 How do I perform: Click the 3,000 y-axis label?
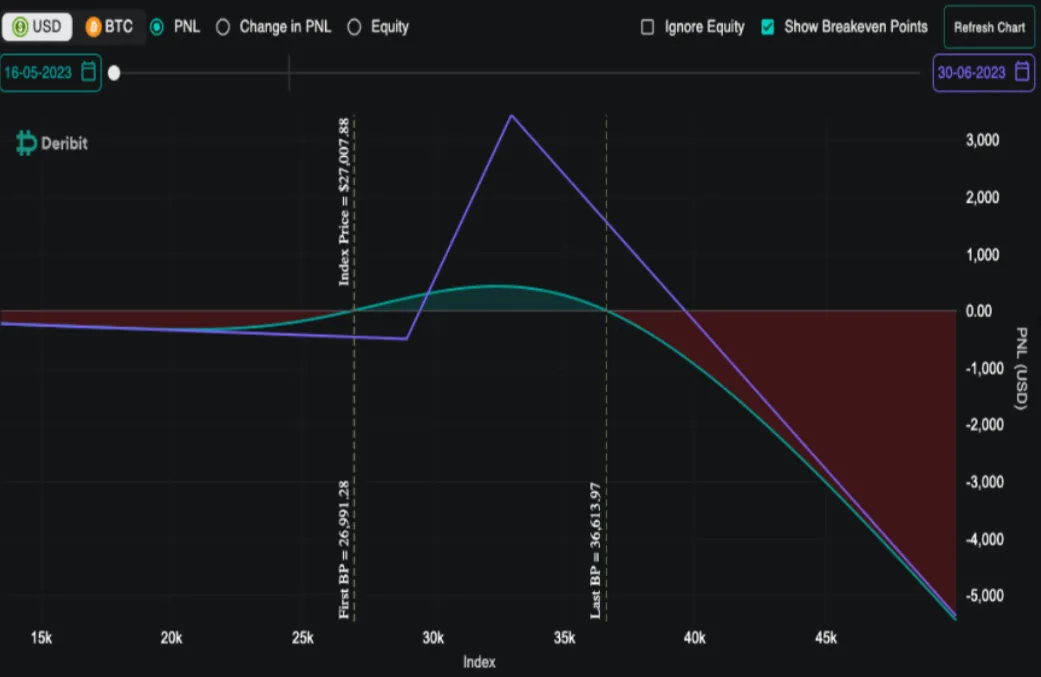pyautogui.click(x=983, y=140)
